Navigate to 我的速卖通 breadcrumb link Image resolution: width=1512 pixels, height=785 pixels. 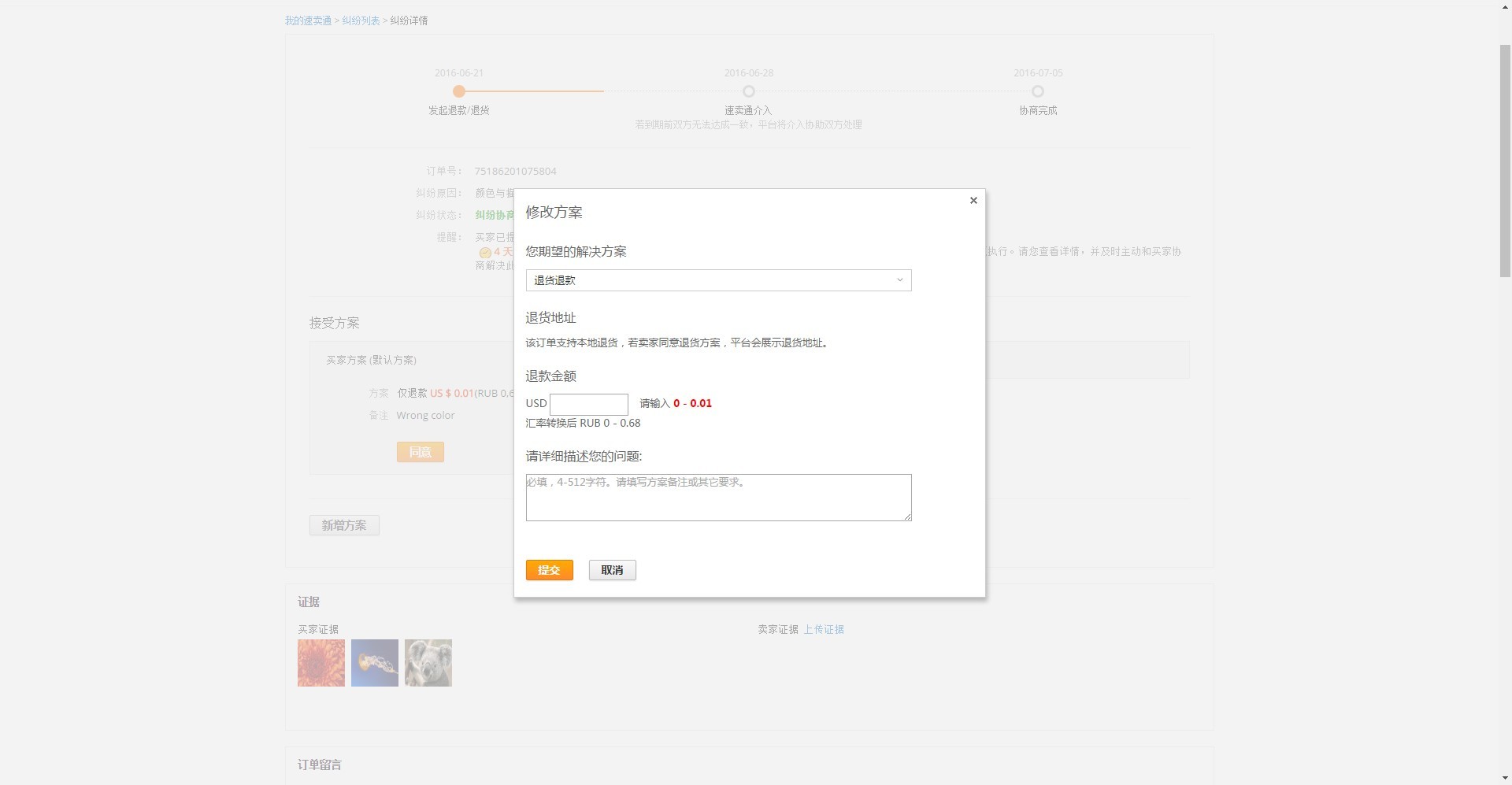pyautogui.click(x=307, y=20)
